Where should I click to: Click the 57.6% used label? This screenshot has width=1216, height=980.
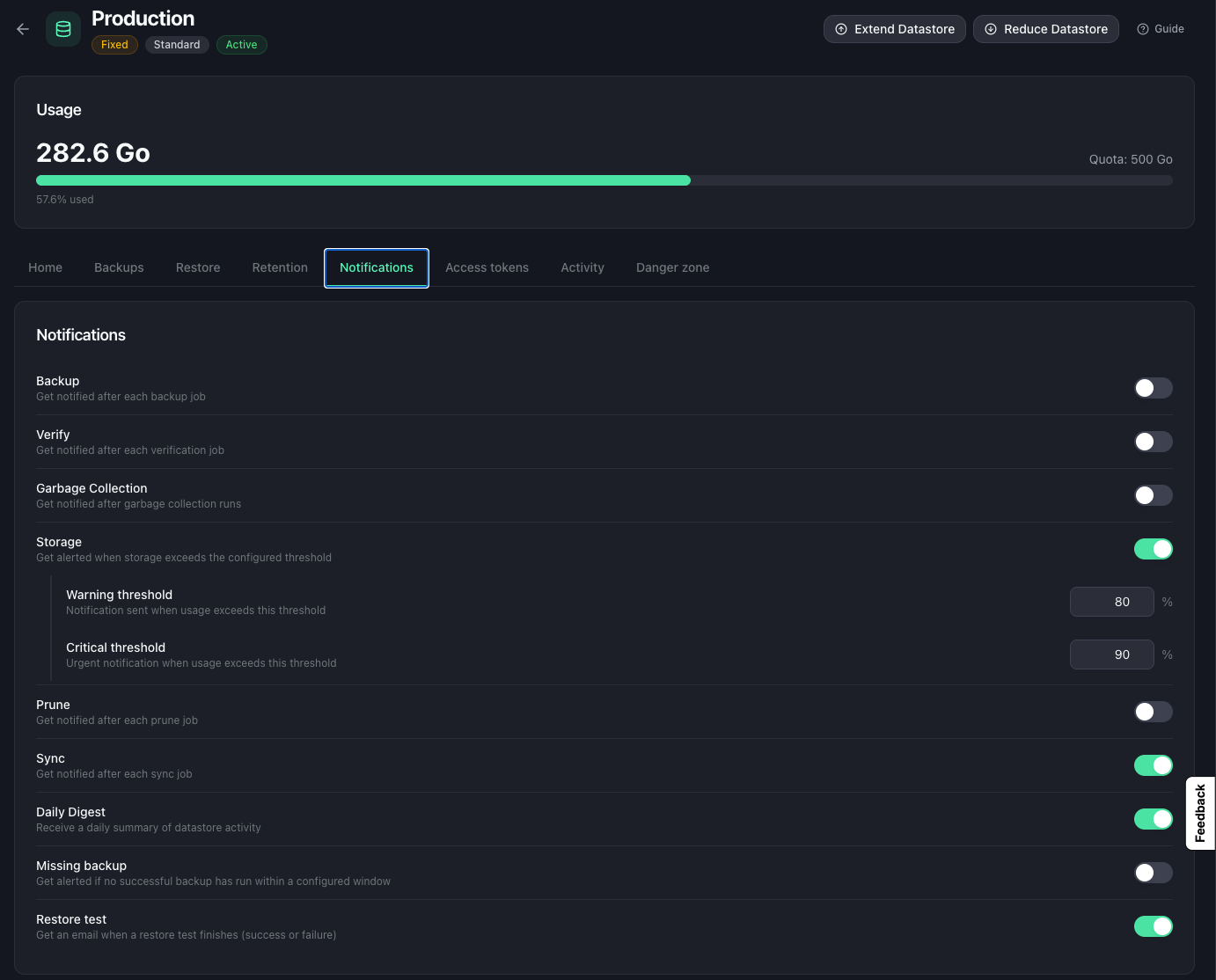[x=65, y=200]
